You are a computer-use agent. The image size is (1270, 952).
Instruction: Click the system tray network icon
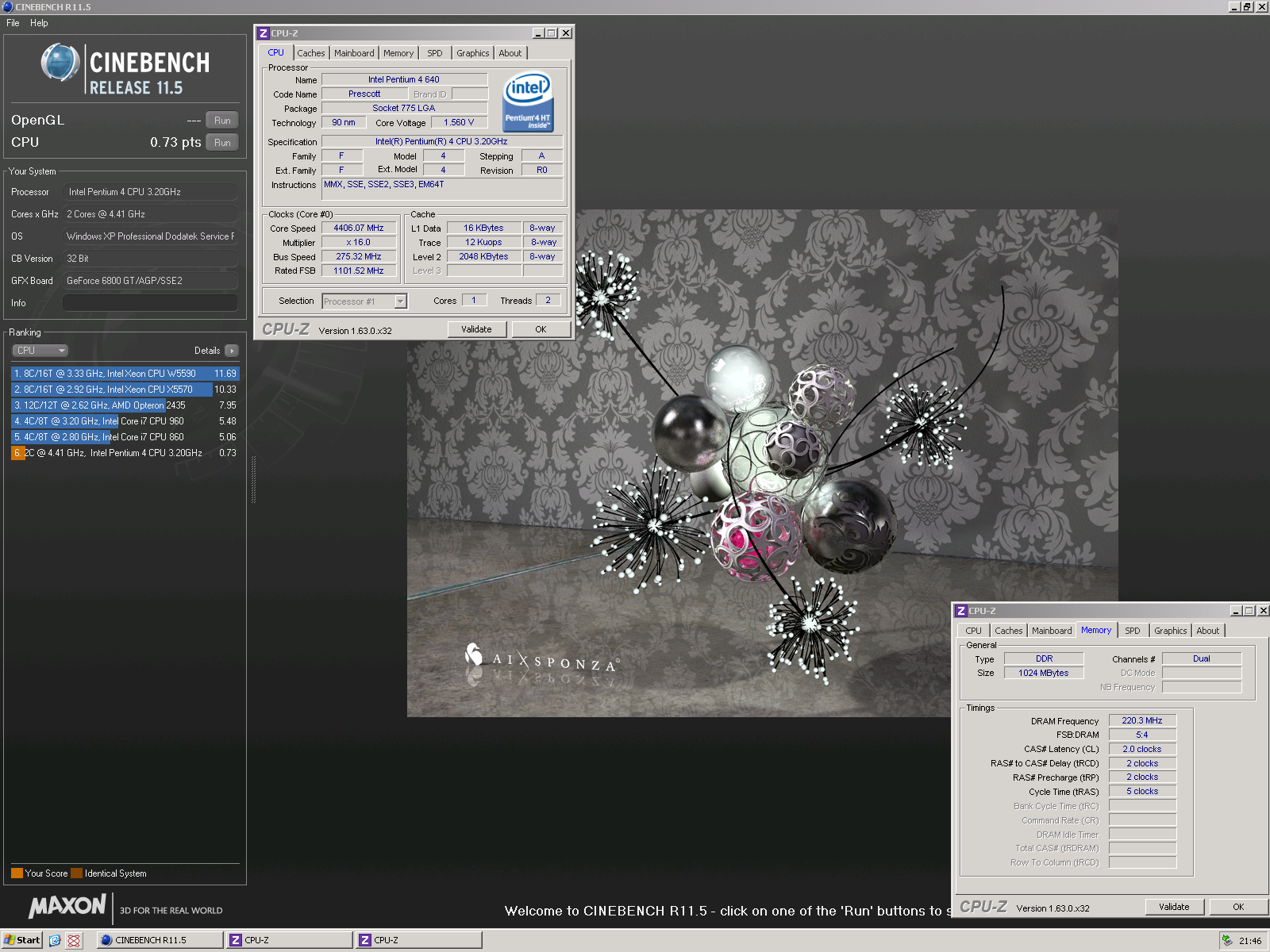tap(1227, 940)
